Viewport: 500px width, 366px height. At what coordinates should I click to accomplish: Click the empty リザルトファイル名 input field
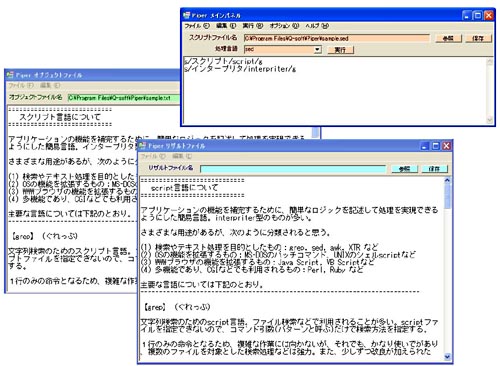tap(293, 169)
